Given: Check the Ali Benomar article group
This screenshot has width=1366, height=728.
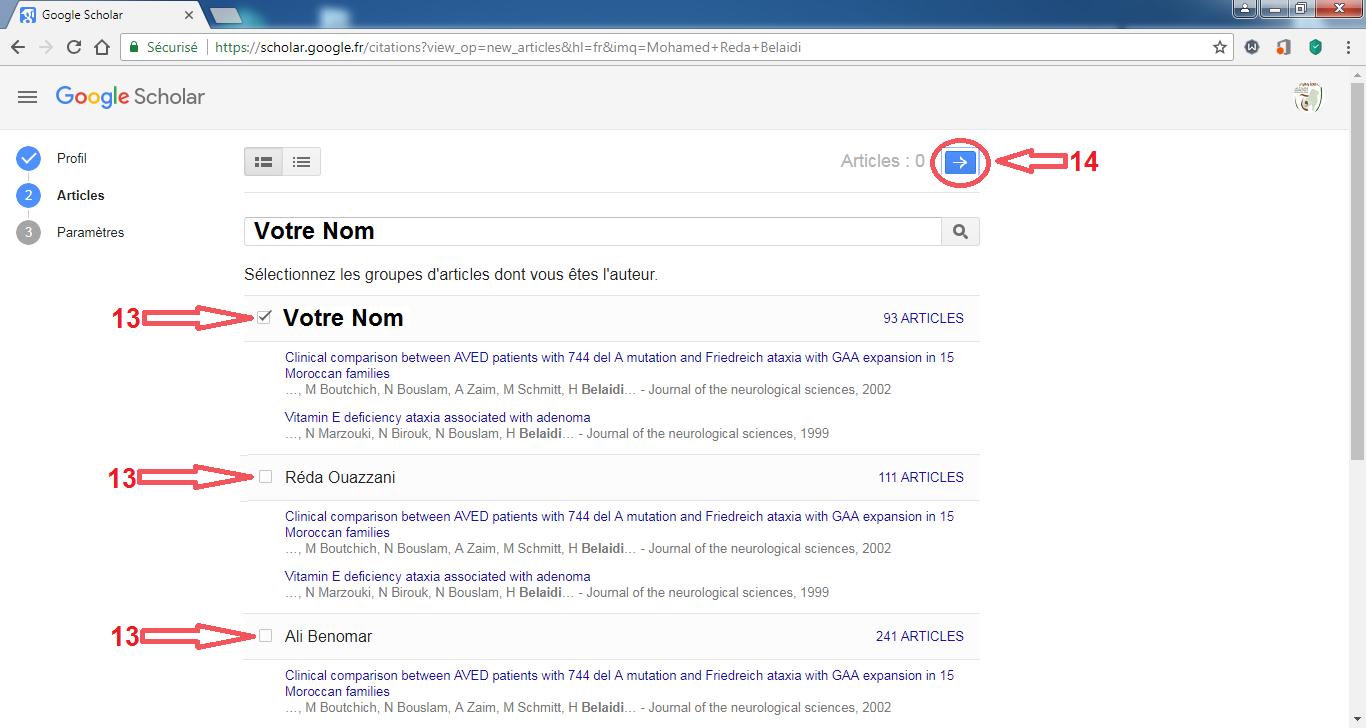Looking at the screenshot, I should 265,636.
